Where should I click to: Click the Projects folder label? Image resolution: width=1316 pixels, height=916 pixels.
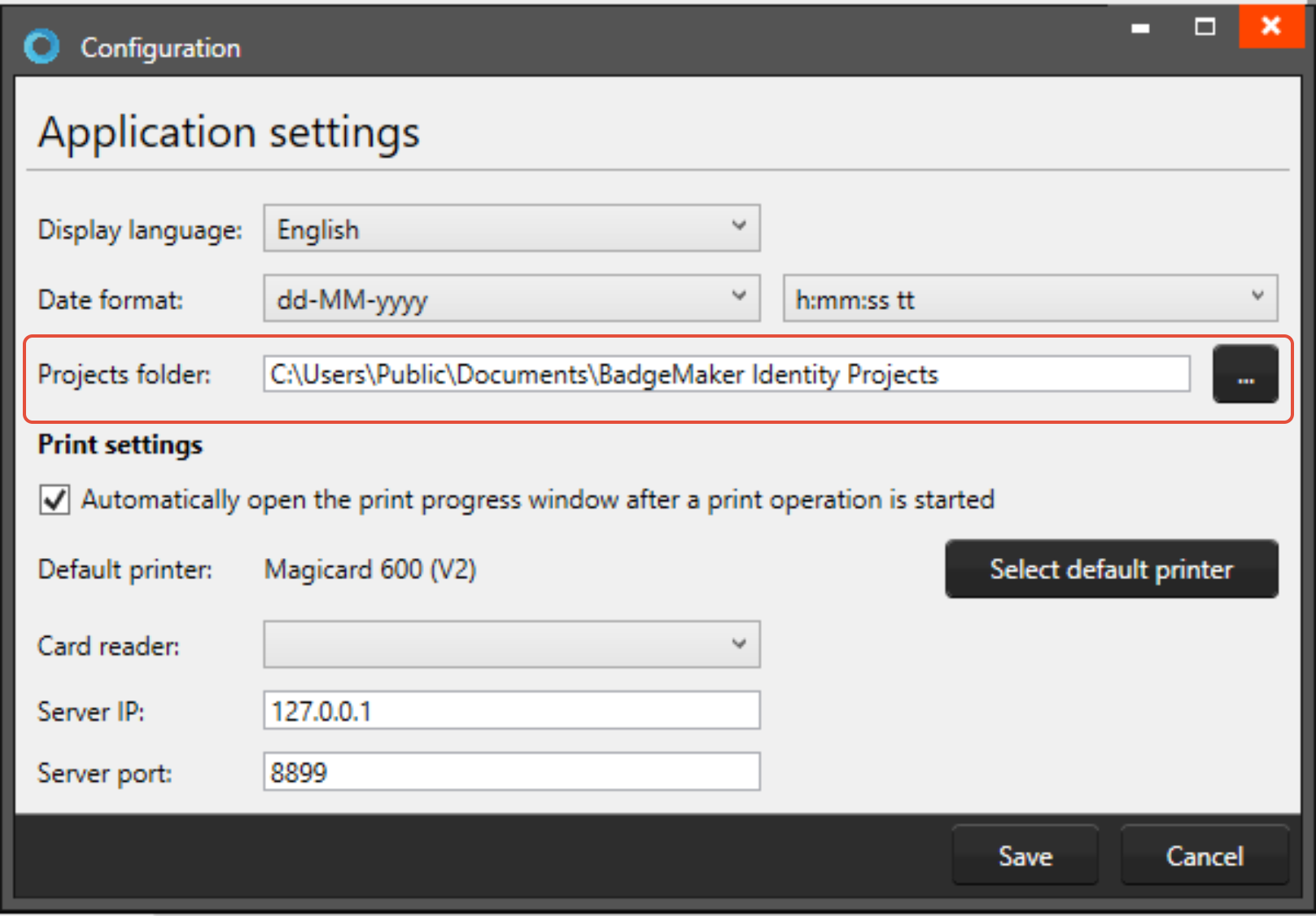pyautogui.click(x=124, y=374)
